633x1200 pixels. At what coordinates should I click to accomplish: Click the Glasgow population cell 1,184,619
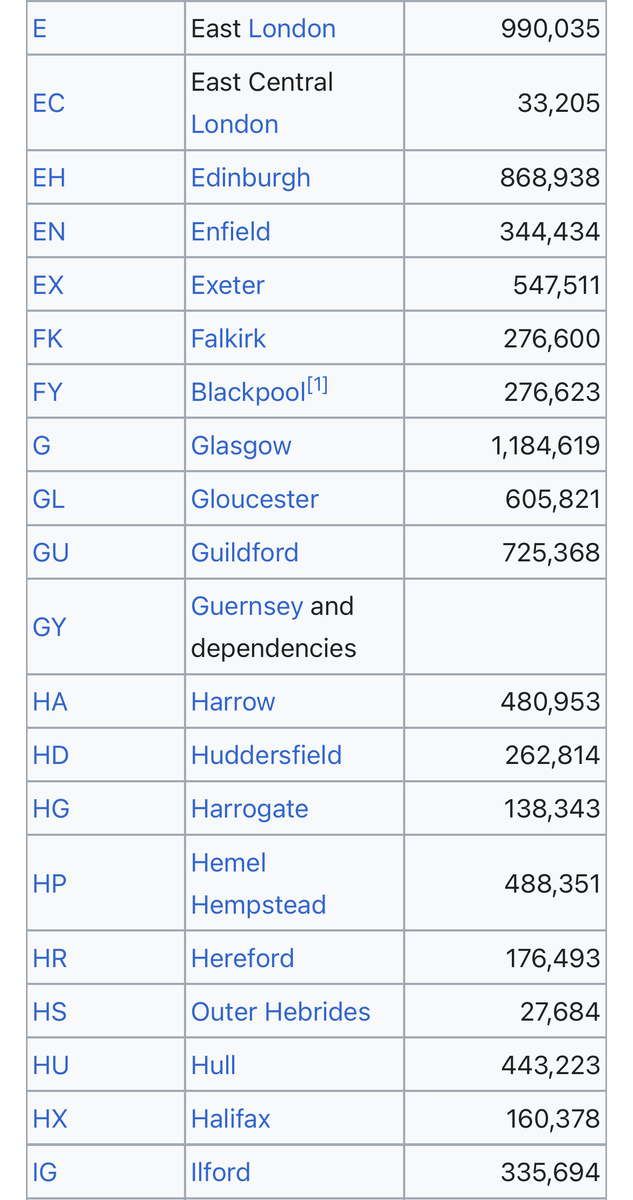tap(545, 446)
